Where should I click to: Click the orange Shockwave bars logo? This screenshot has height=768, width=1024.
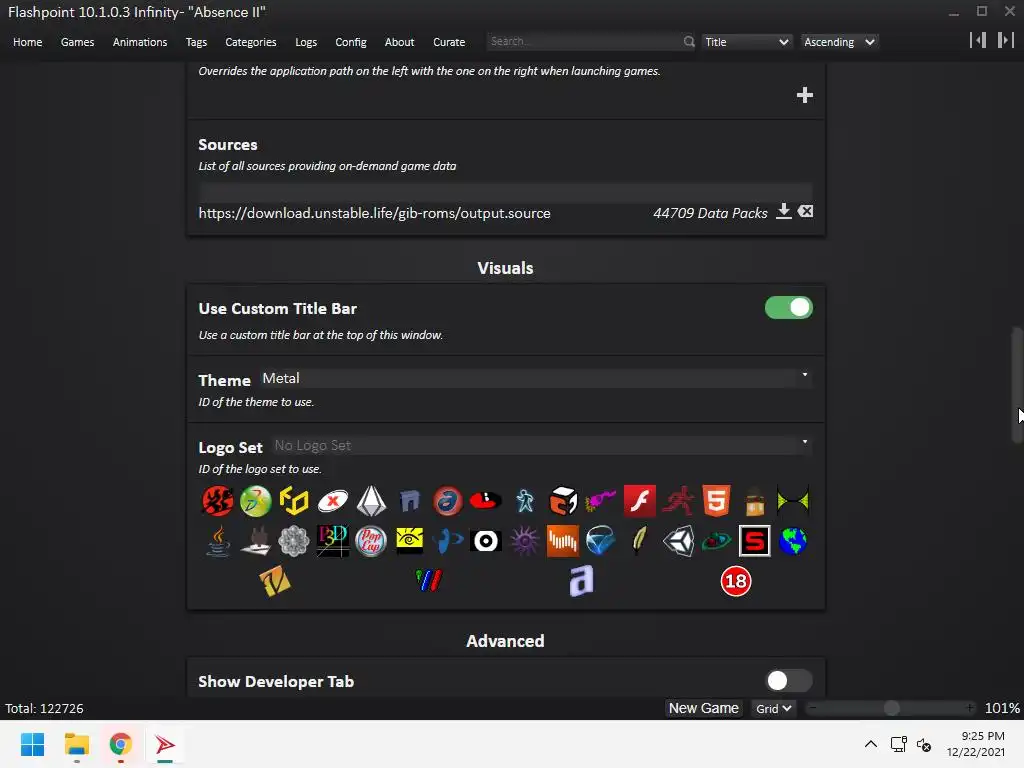(563, 541)
